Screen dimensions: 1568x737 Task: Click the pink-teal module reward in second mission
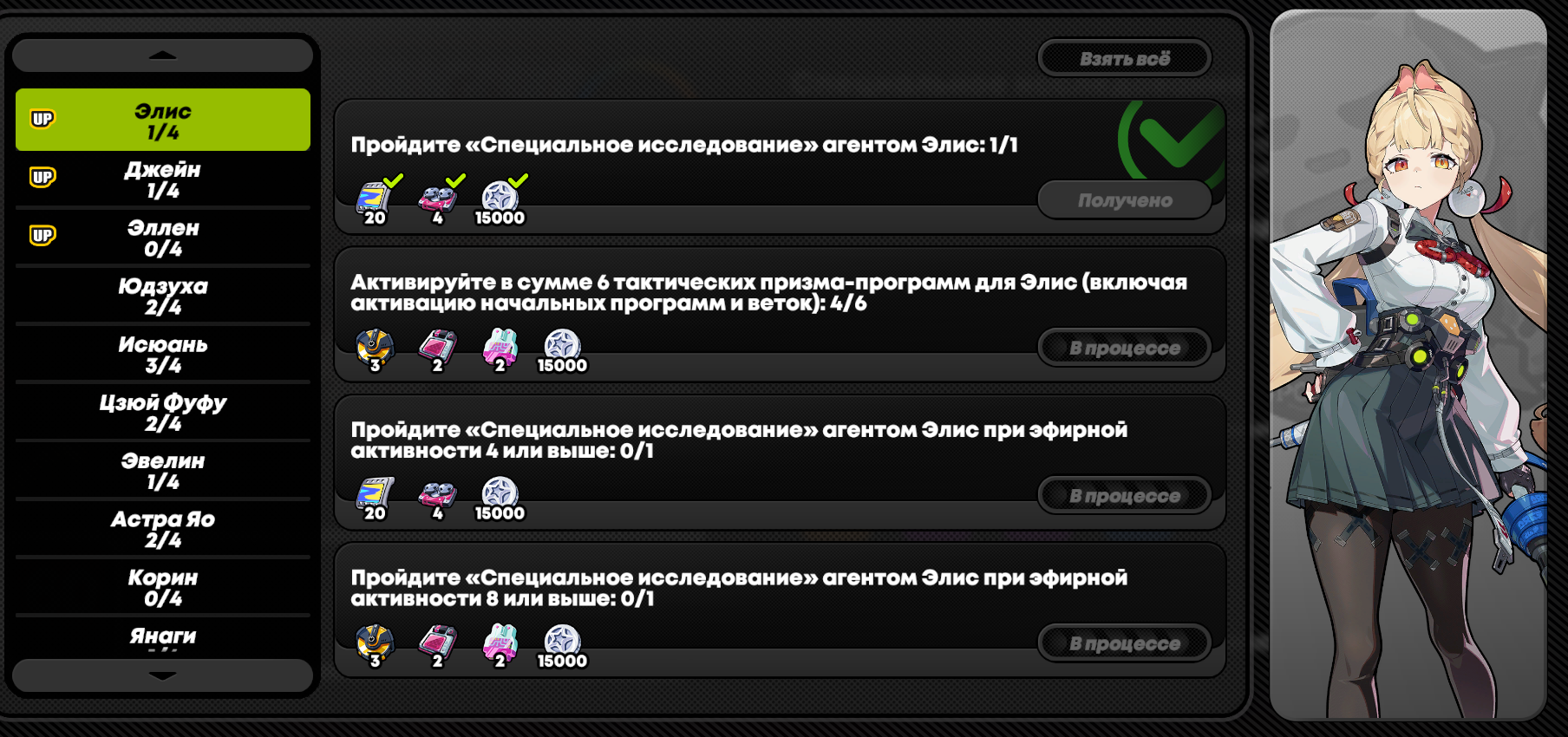click(500, 349)
